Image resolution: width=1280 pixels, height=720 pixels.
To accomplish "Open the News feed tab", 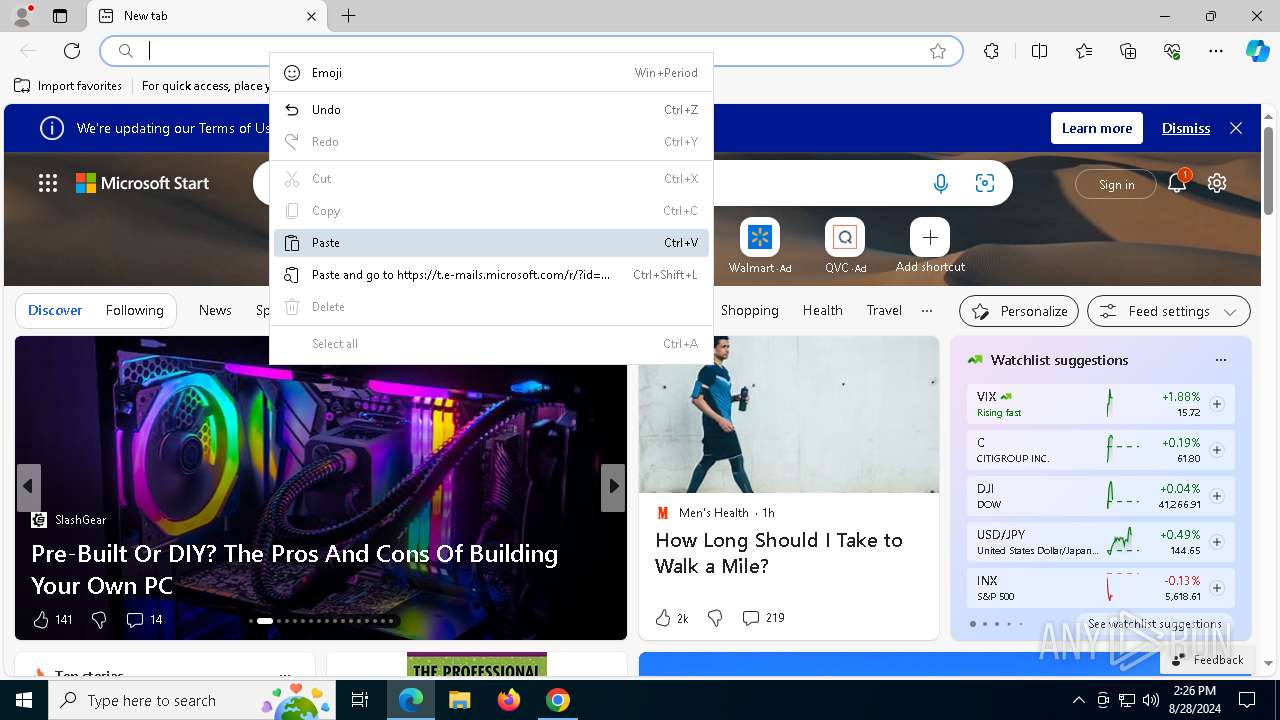I will 215,310.
